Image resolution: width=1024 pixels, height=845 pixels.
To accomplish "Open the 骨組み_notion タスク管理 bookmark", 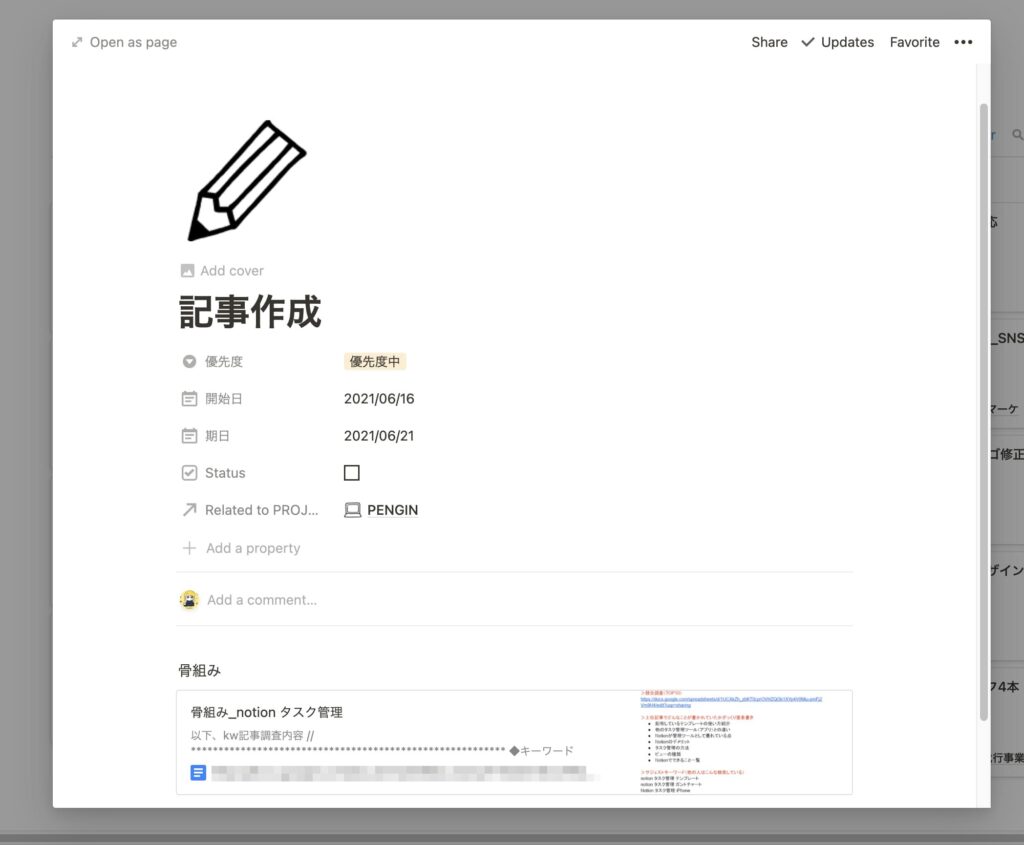I will [x=266, y=712].
